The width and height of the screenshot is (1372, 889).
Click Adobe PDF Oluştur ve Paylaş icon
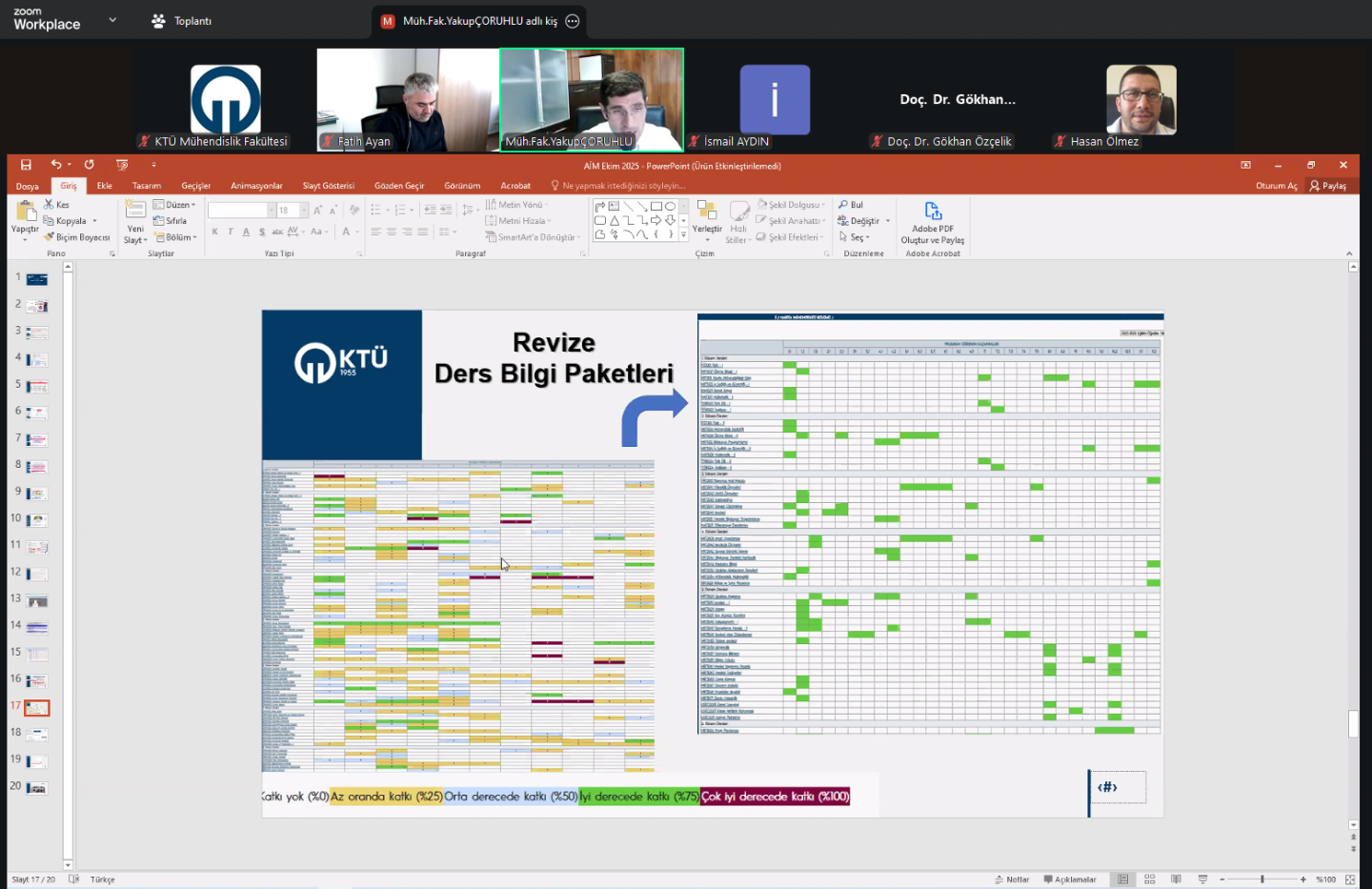point(933,212)
